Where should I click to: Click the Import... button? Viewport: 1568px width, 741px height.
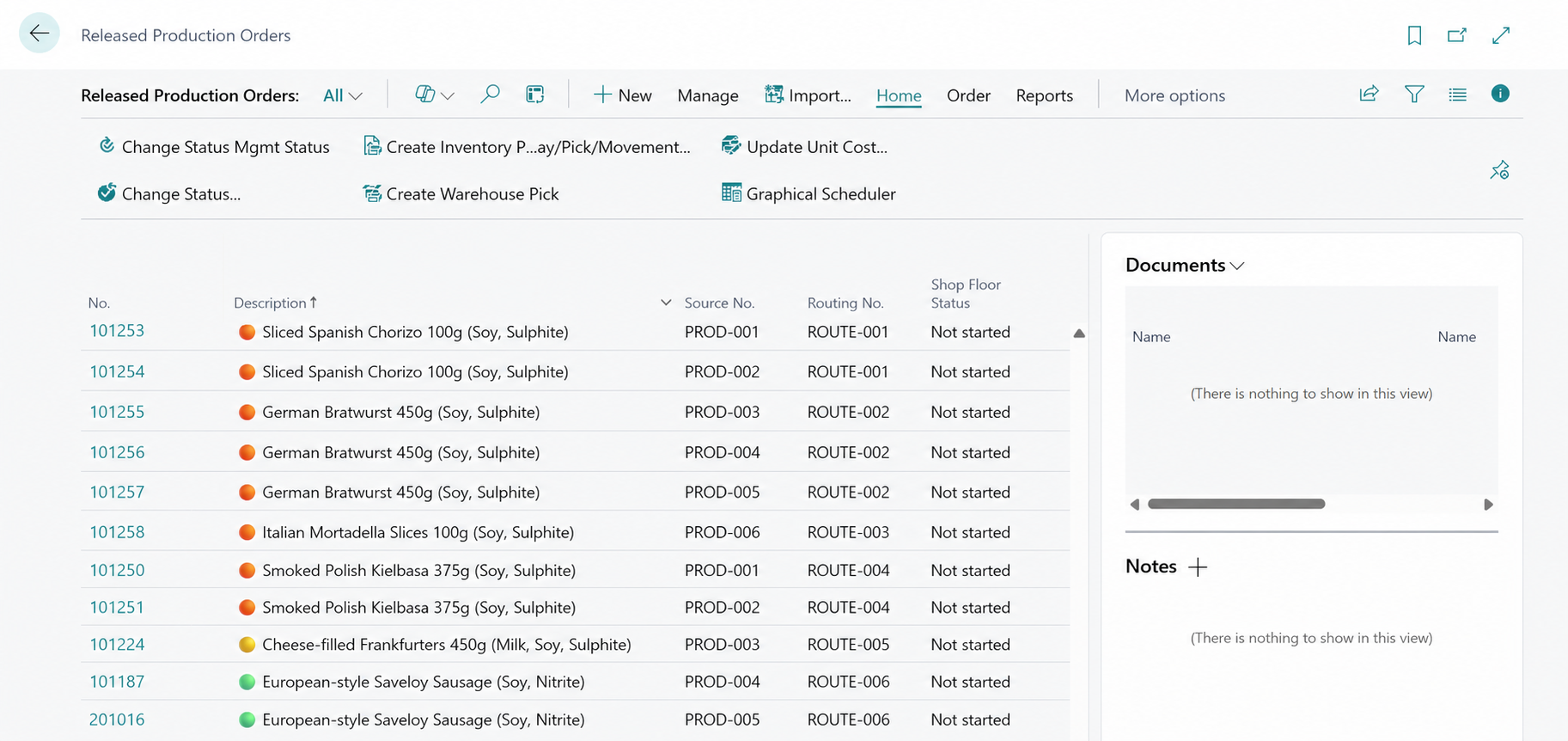click(808, 95)
